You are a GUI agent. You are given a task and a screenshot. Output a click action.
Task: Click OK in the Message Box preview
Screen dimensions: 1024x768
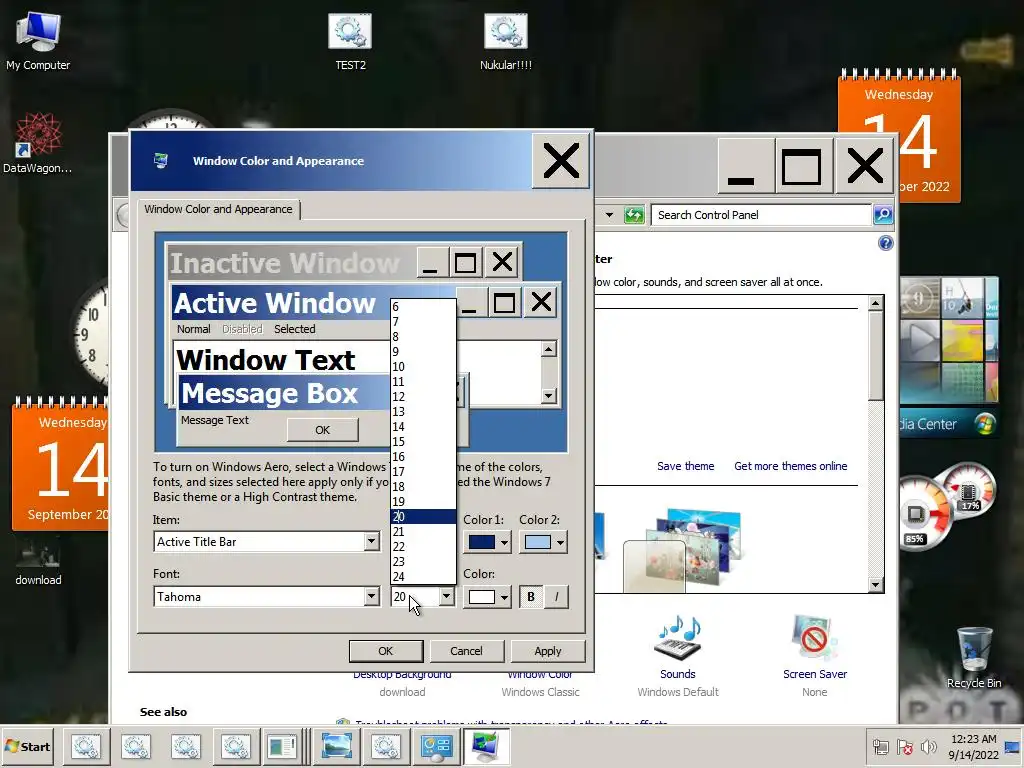[323, 430]
